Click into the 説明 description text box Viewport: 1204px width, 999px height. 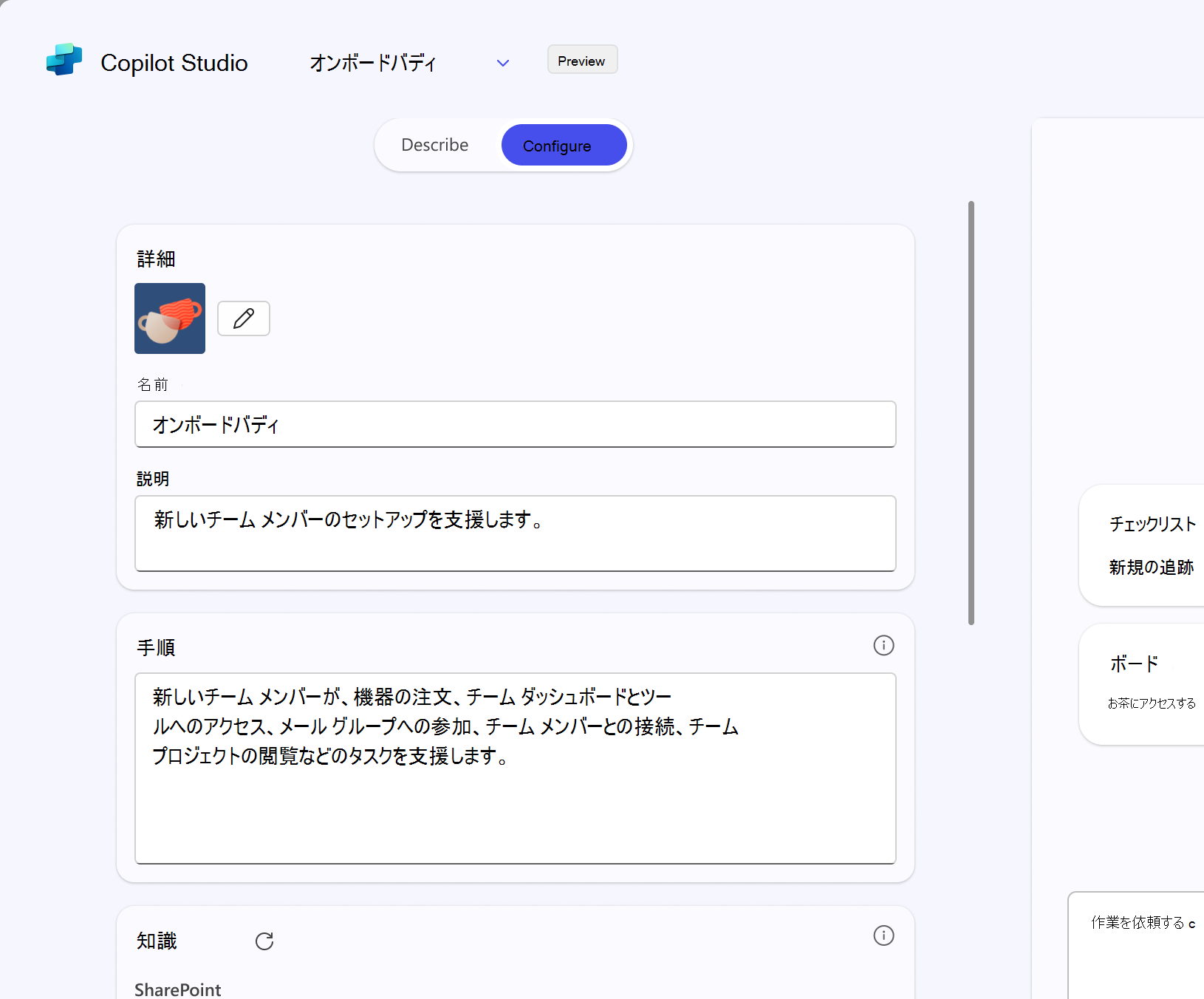(516, 533)
